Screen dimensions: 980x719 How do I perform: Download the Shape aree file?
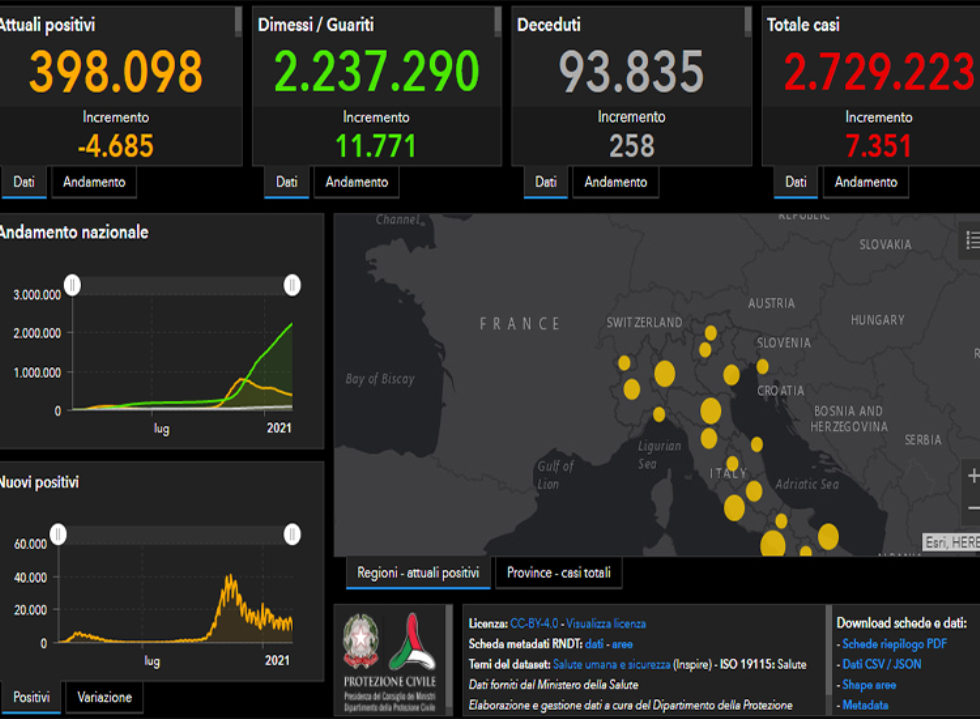869,685
